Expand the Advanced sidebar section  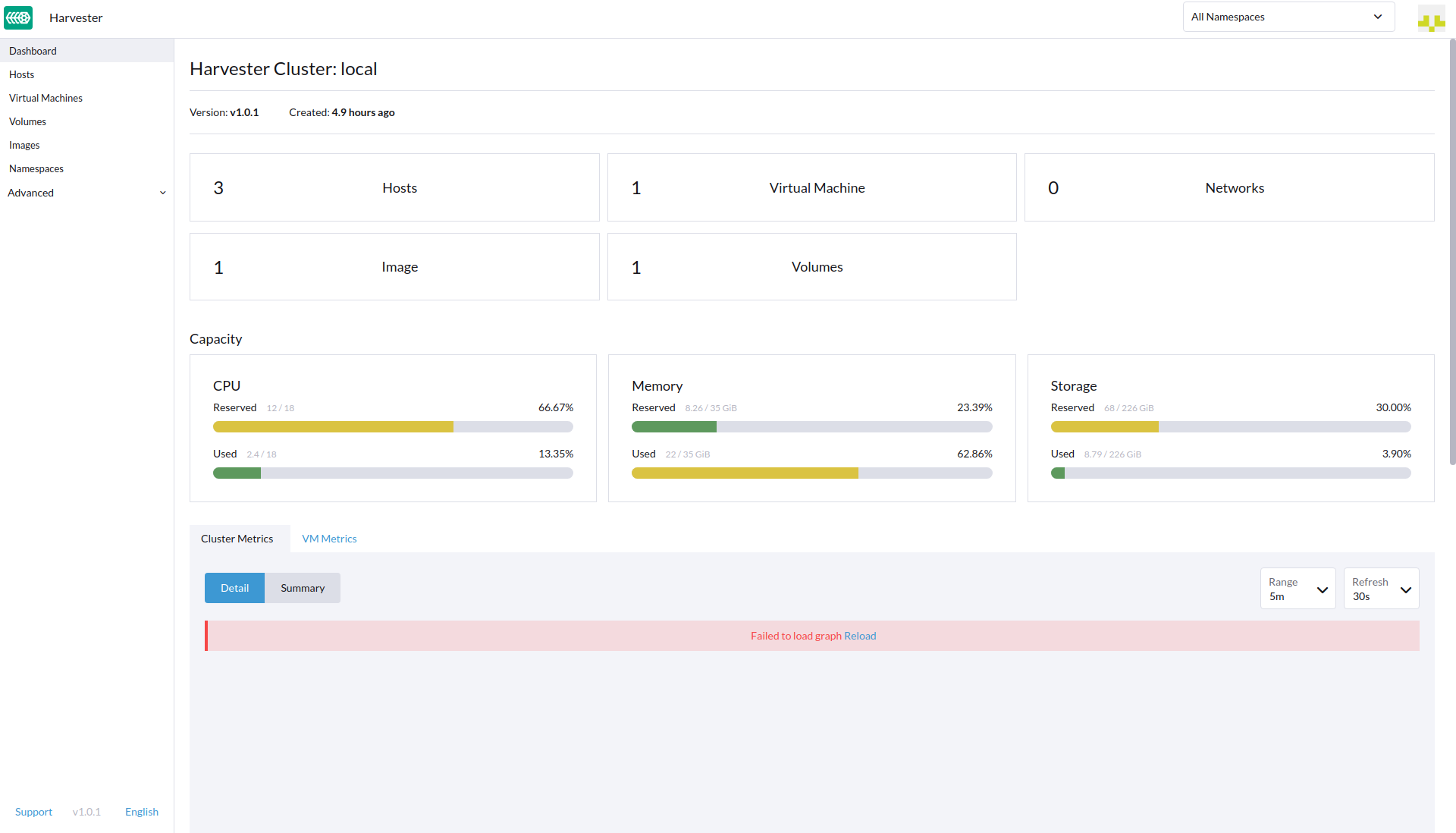86,193
